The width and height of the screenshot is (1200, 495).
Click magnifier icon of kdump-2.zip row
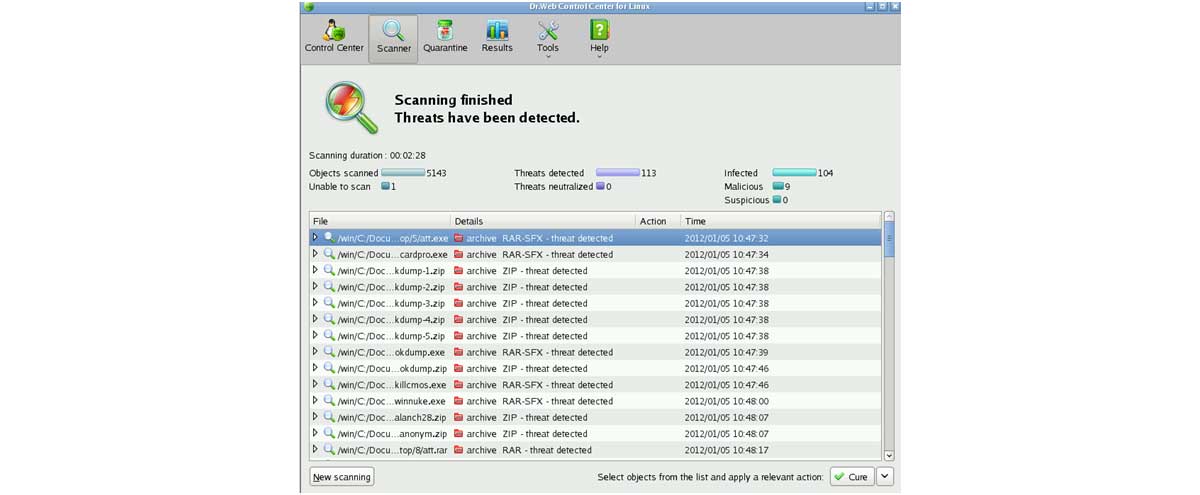328,287
